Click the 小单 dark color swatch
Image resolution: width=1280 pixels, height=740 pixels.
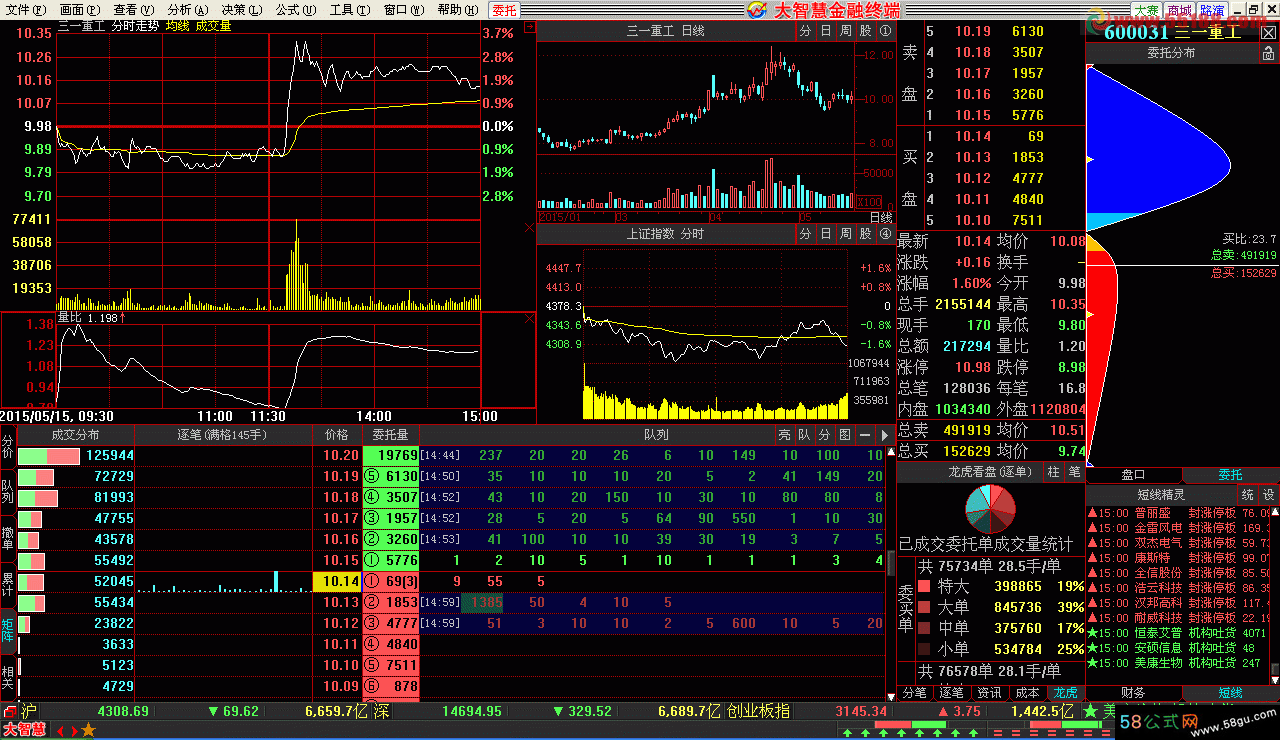[925, 649]
